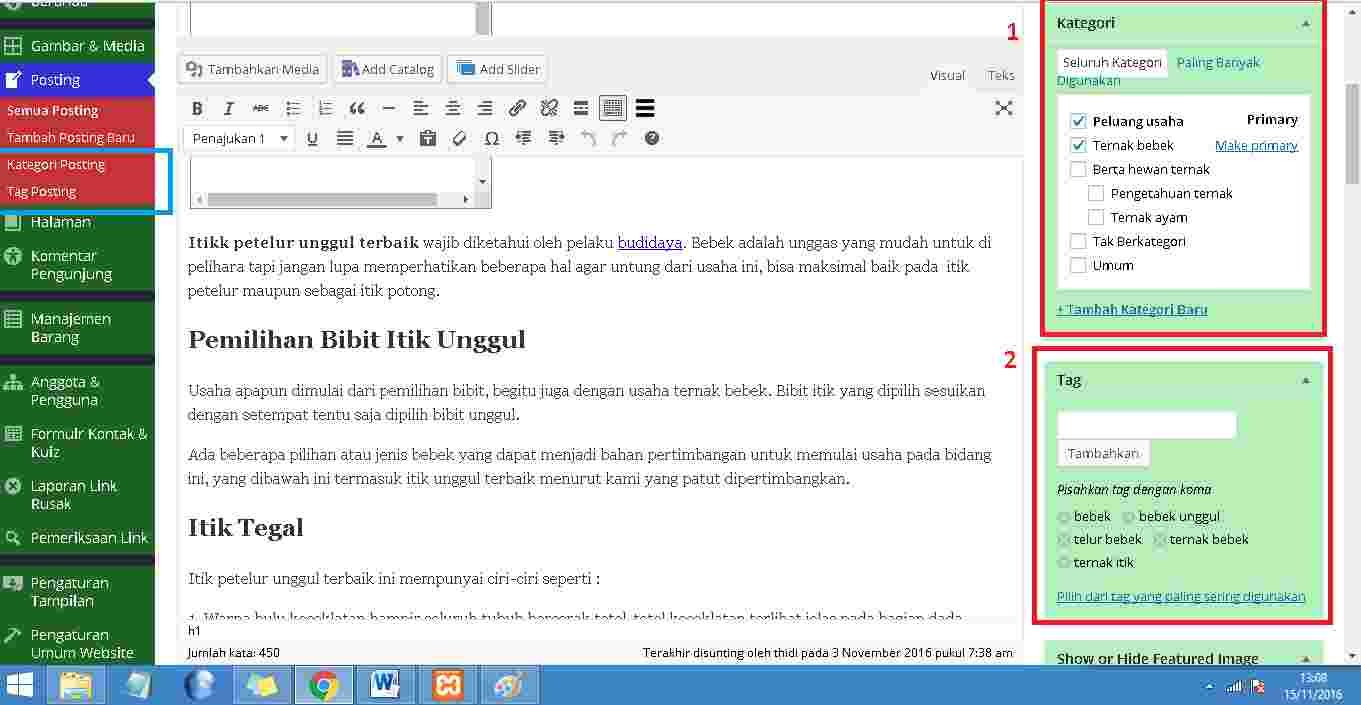Check the "Umum" category

[1078, 265]
